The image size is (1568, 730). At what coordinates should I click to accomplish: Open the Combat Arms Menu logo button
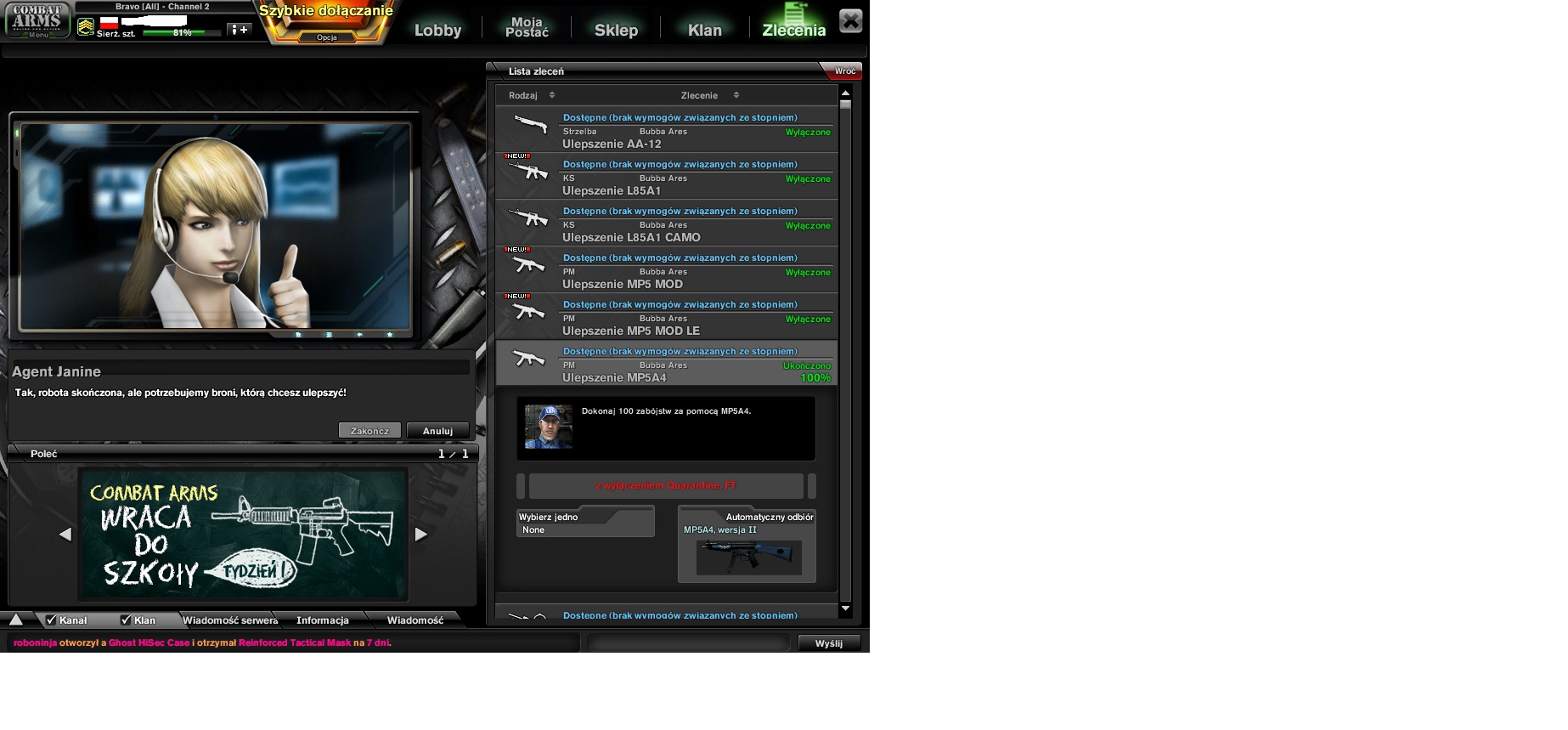click(x=37, y=20)
